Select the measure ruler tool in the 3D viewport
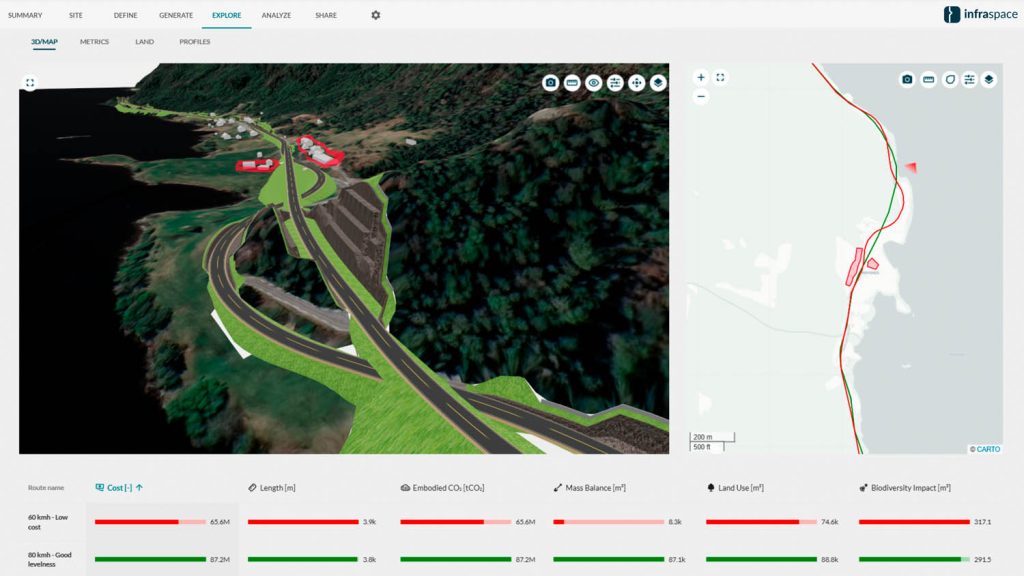 (x=573, y=82)
